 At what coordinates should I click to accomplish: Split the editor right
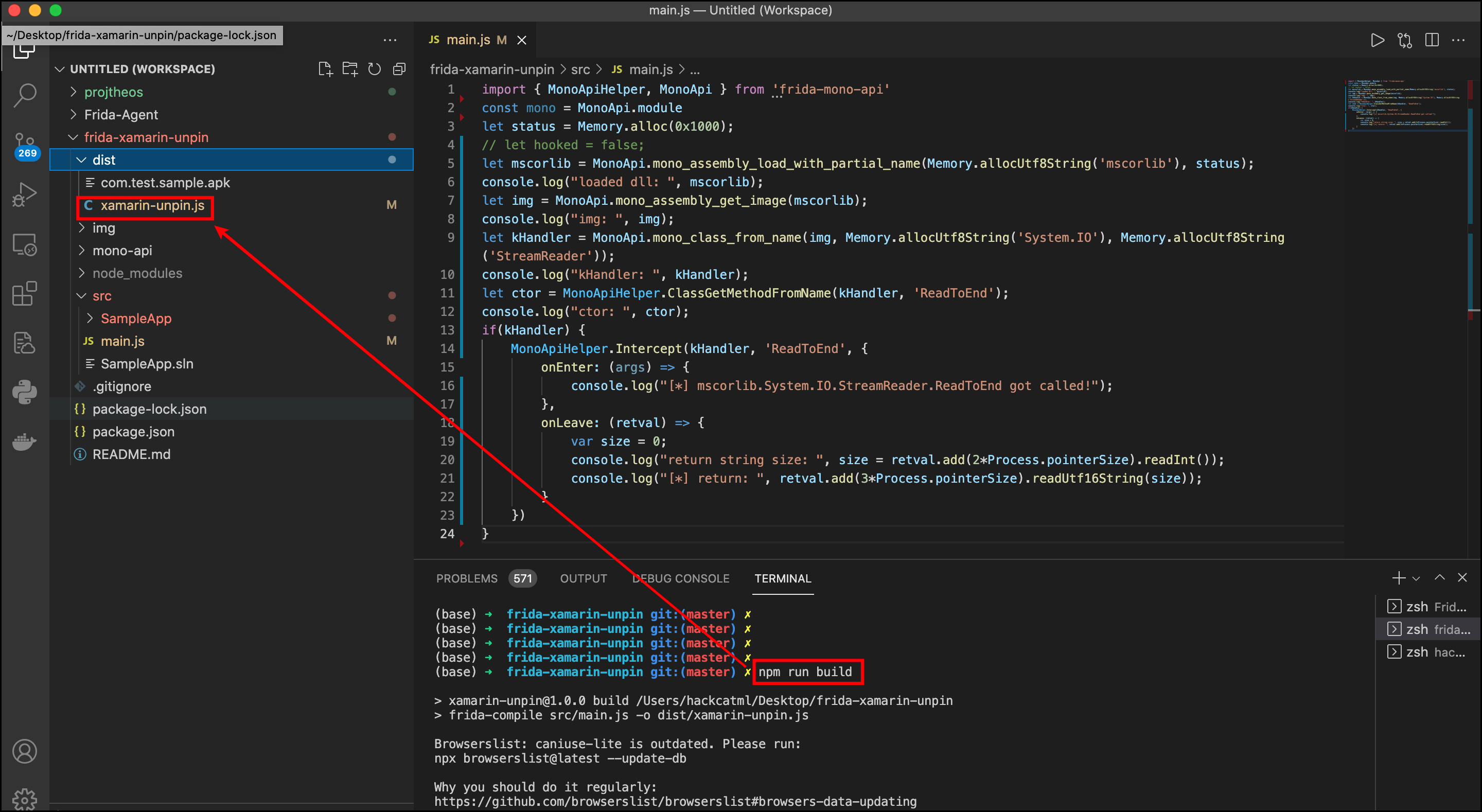(1432, 40)
